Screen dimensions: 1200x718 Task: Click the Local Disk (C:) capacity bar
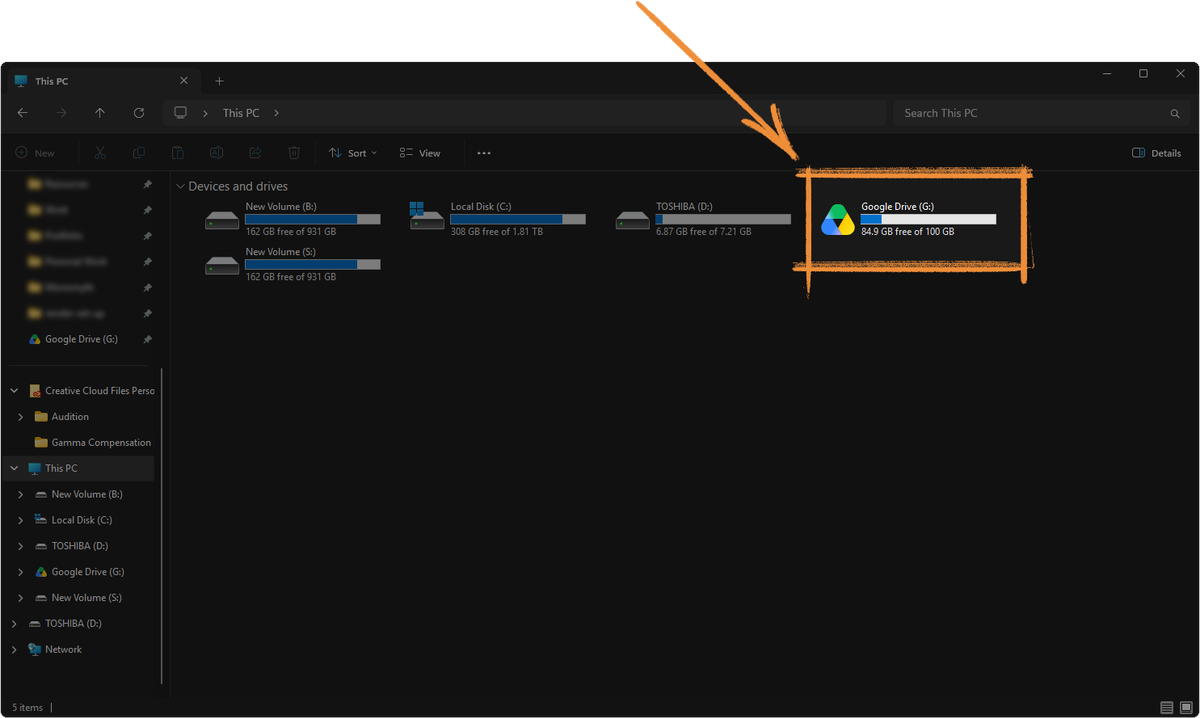pyautogui.click(x=518, y=219)
